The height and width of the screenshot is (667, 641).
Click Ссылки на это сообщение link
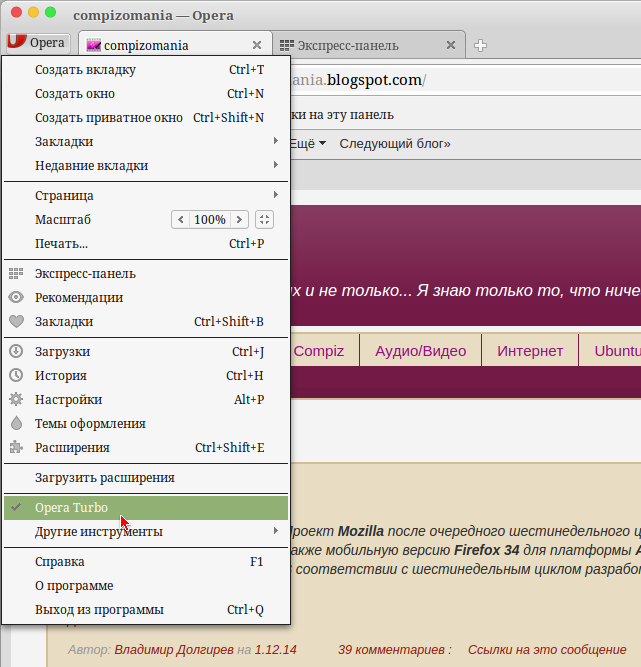coord(547,650)
